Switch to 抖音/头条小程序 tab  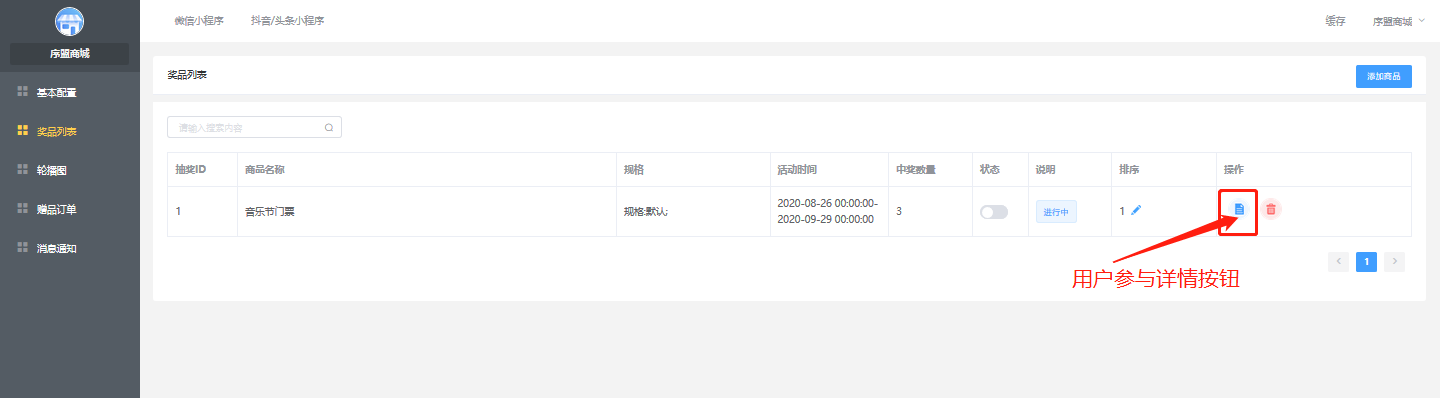click(288, 21)
